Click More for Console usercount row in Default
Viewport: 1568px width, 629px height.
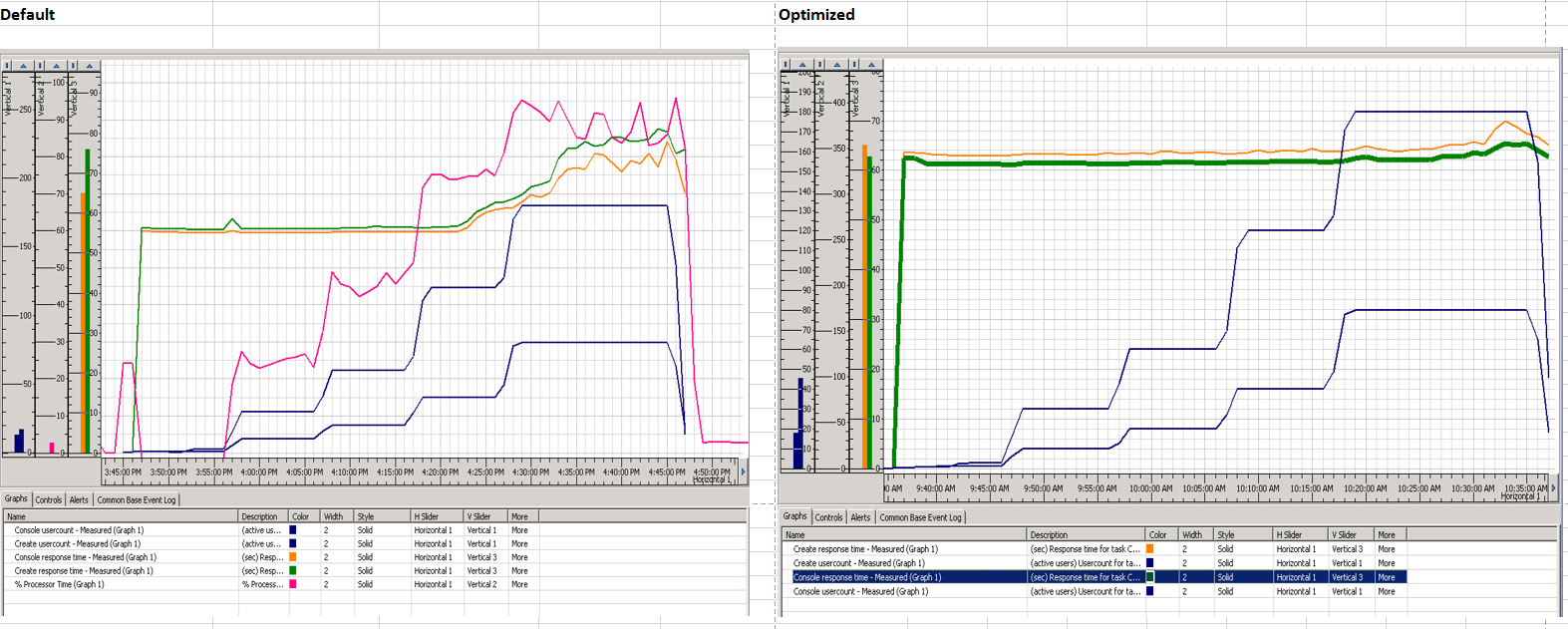click(x=520, y=530)
